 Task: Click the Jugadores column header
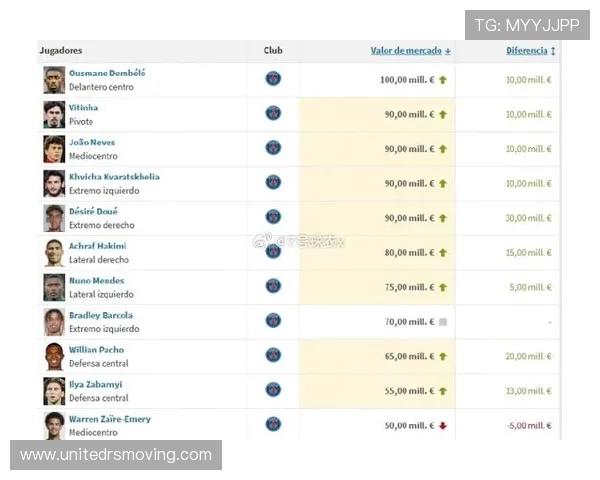point(61,51)
